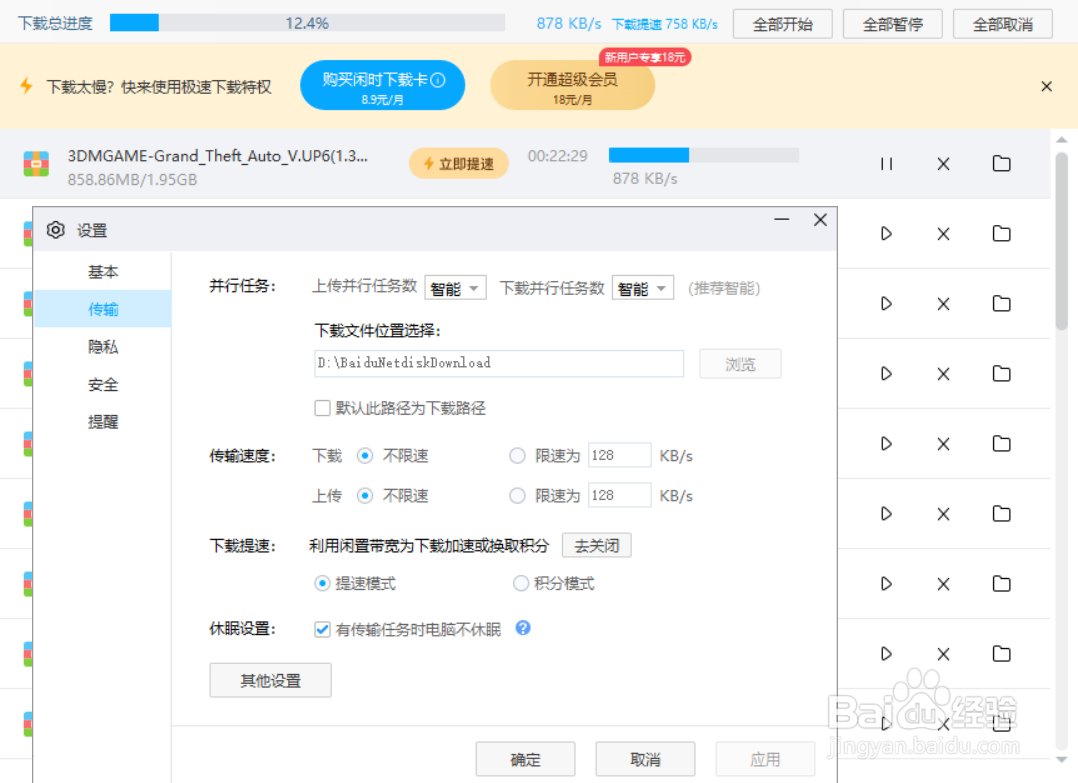
Task: Open the 下载并行任务数 dropdown
Action: pos(643,288)
